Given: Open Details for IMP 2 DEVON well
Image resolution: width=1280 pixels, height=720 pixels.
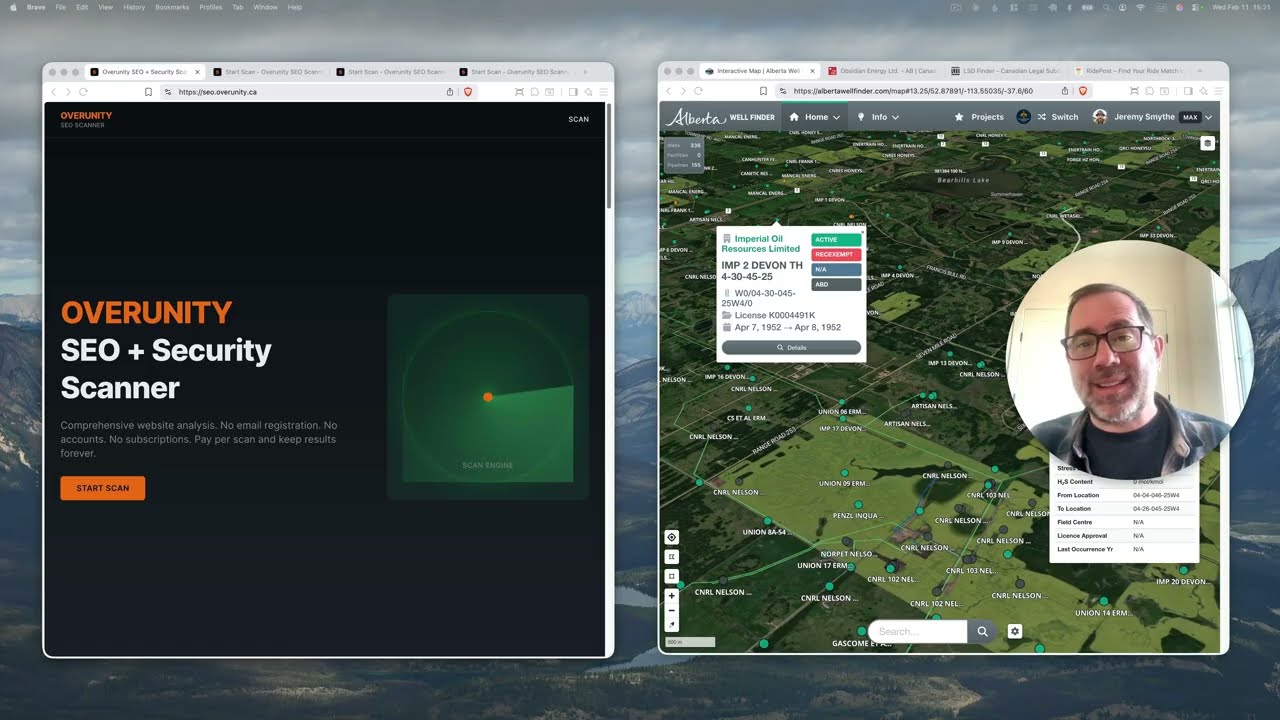Looking at the screenshot, I should pyautogui.click(x=791, y=347).
